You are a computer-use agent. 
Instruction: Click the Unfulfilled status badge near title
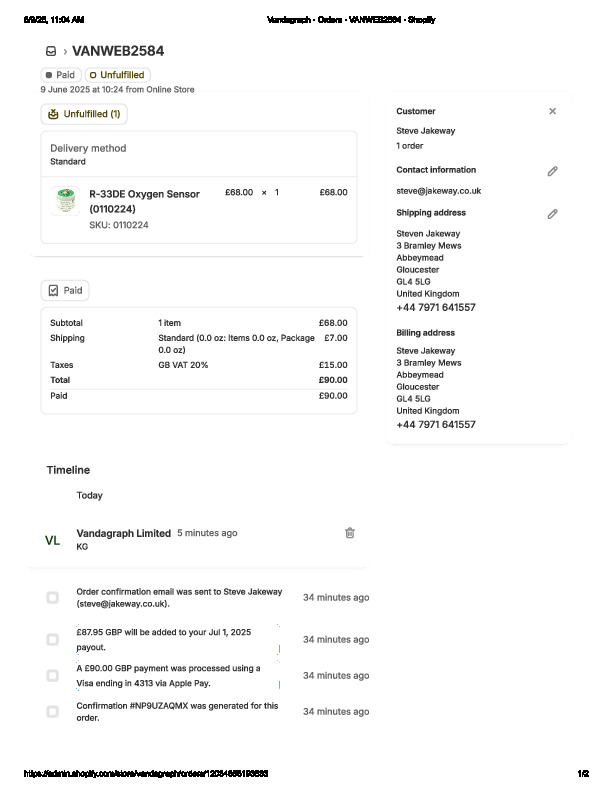pyautogui.click(x=117, y=75)
